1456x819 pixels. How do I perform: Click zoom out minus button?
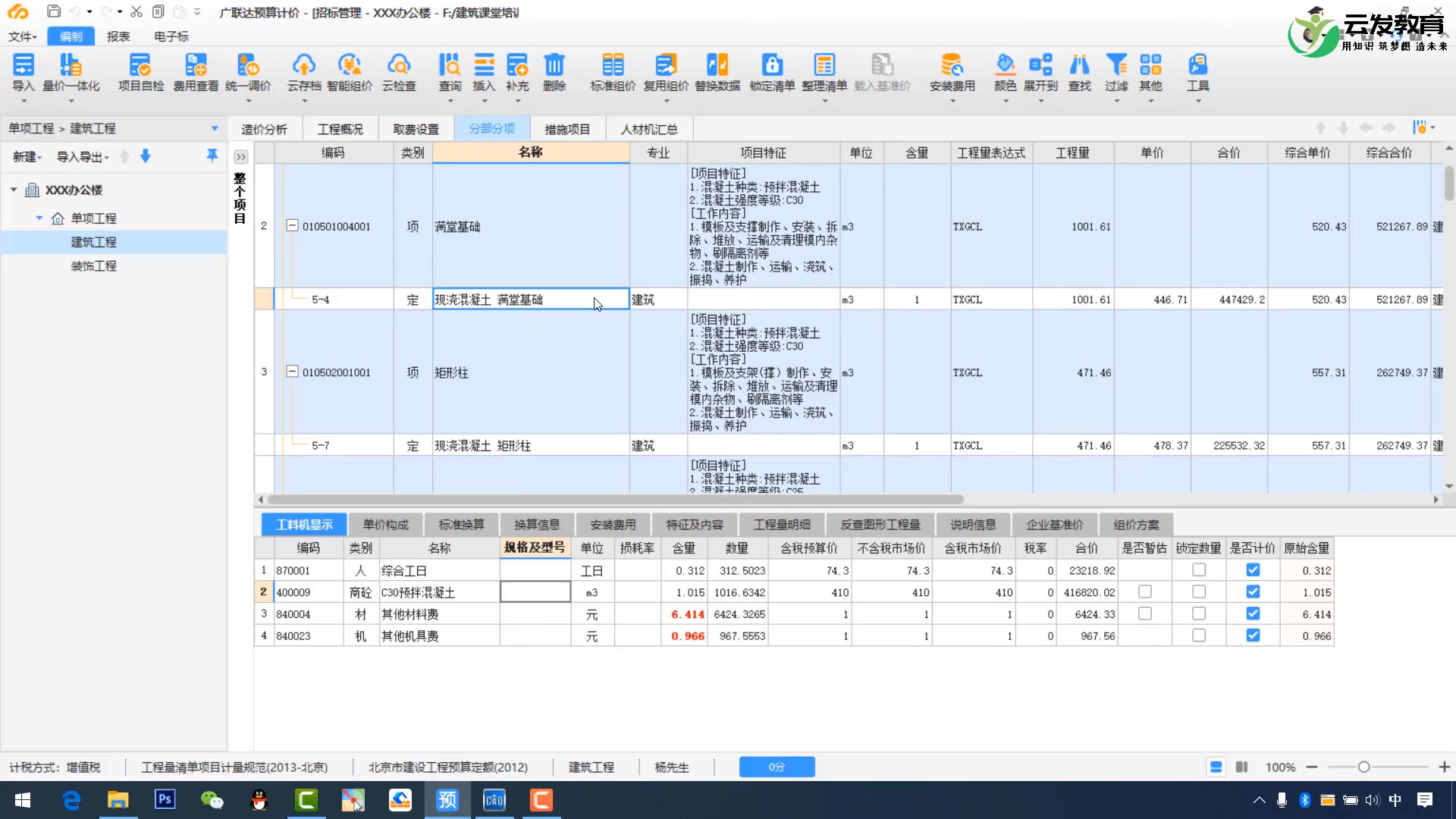[1312, 767]
